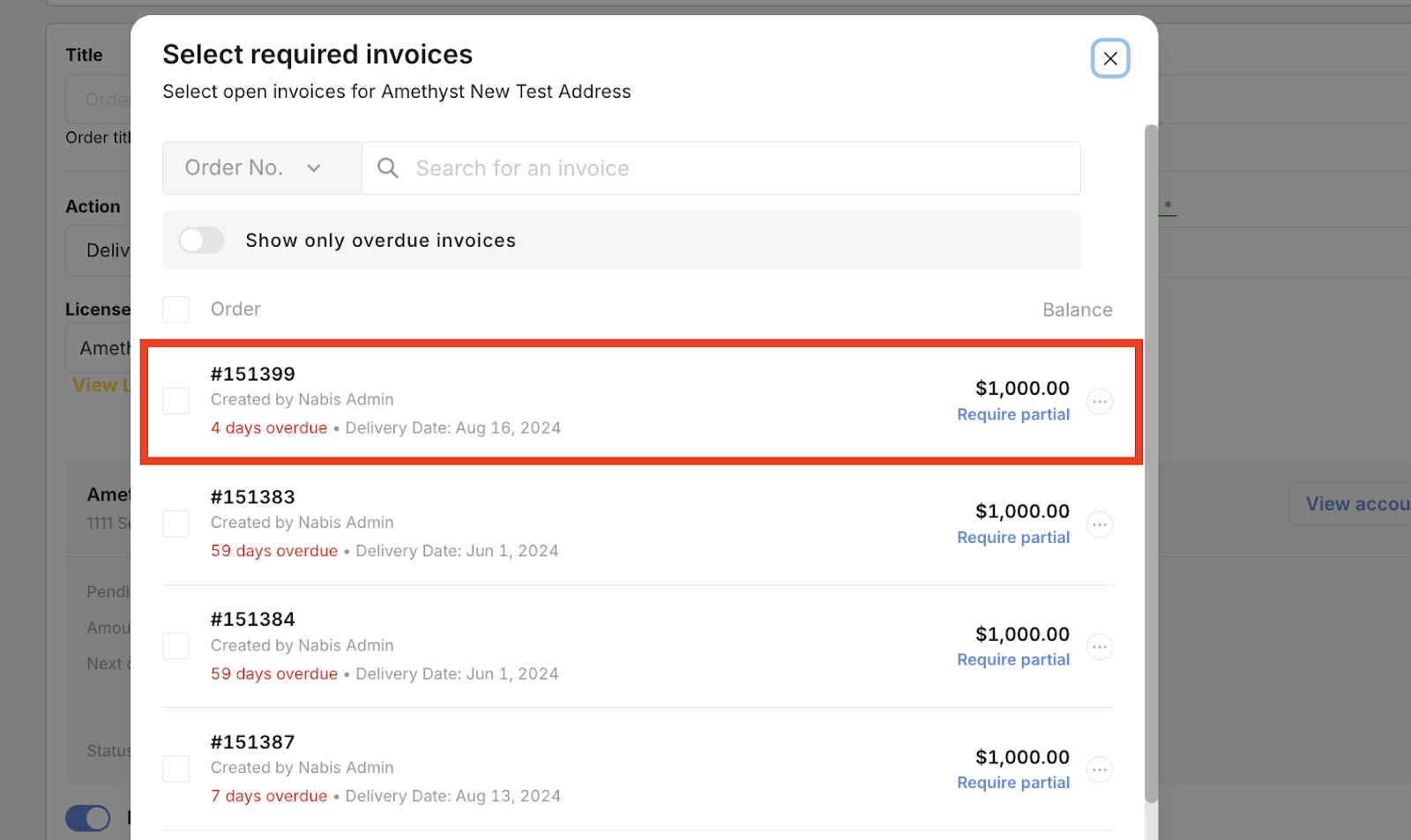Toggle the blue switch at bottom left

[87, 818]
